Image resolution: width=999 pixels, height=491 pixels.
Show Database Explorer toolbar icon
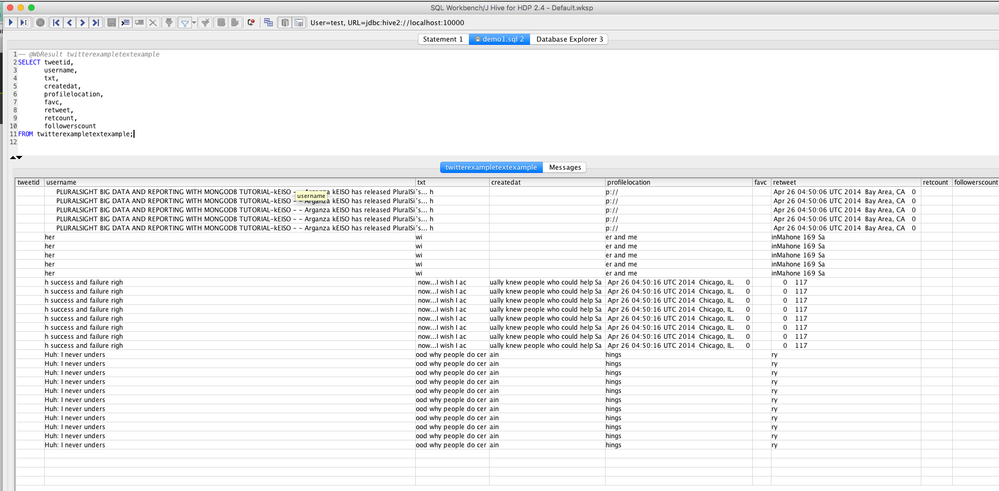[285, 22]
